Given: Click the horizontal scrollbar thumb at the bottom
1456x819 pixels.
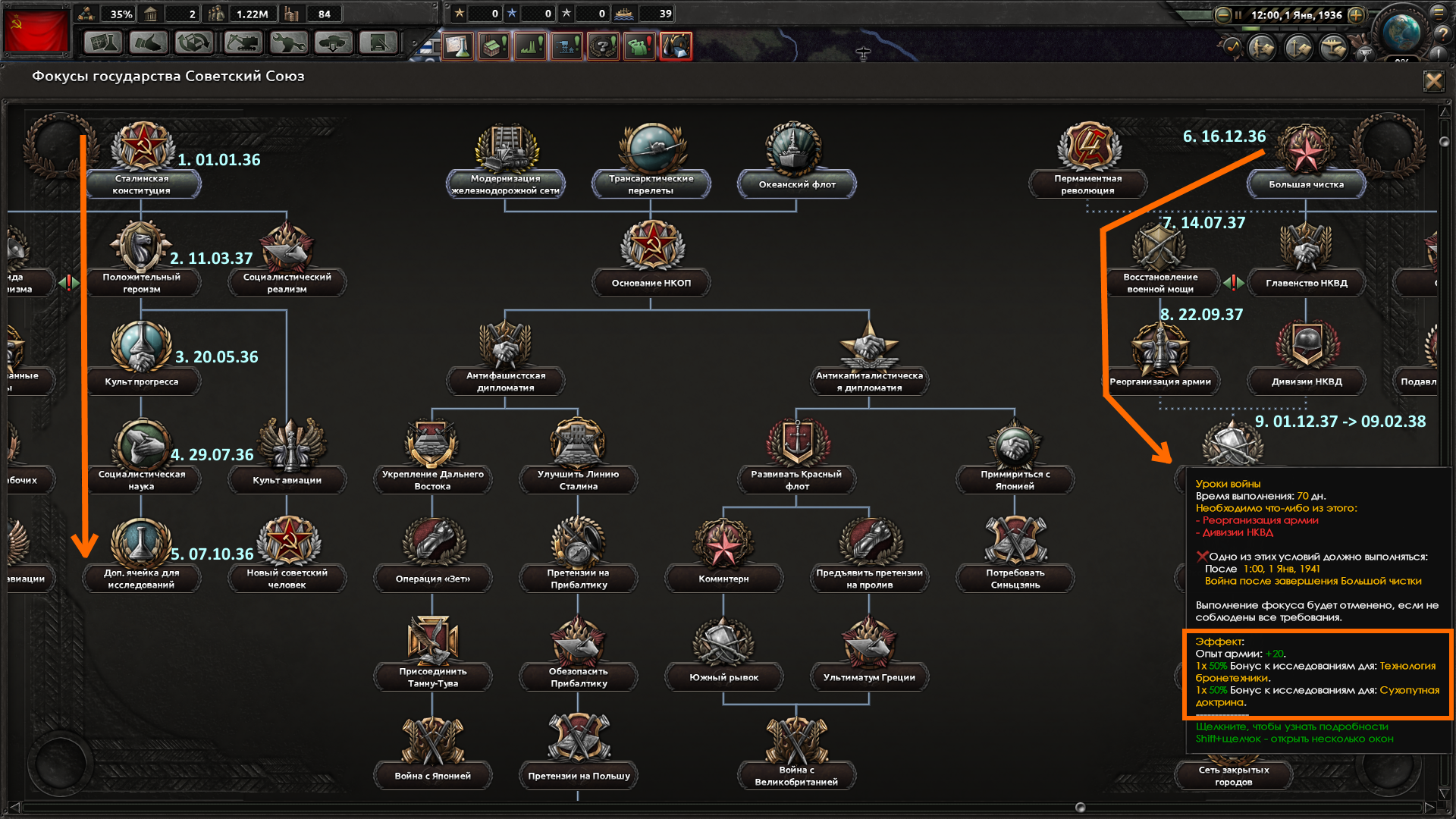Looking at the screenshot, I should [1080, 807].
